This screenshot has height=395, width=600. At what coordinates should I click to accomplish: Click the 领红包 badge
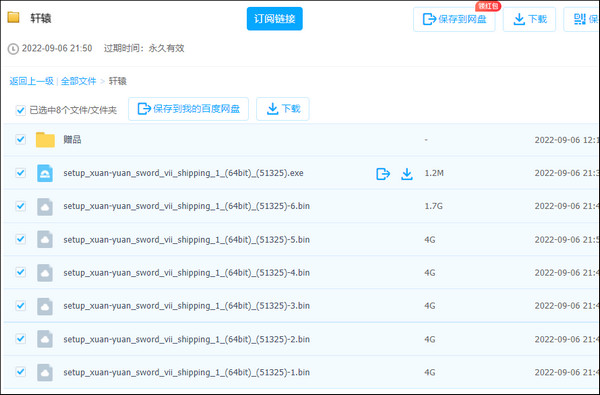coord(488,6)
